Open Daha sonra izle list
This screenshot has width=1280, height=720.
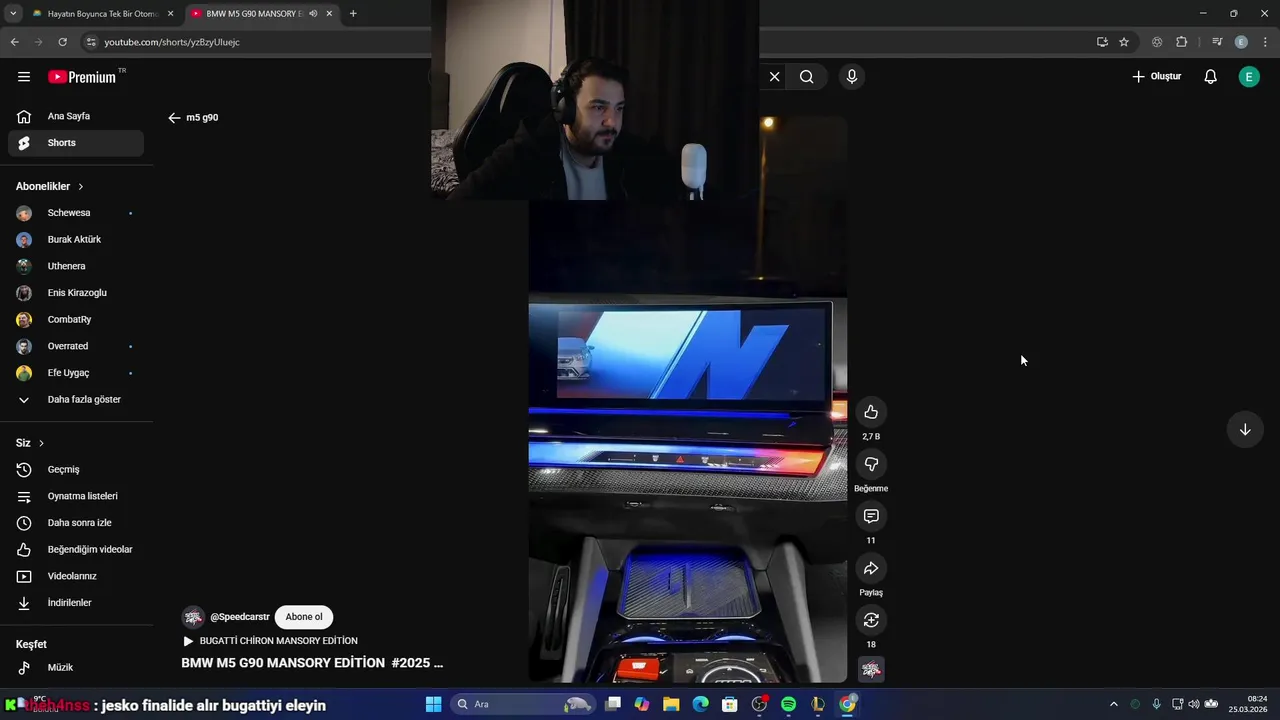pos(76,523)
